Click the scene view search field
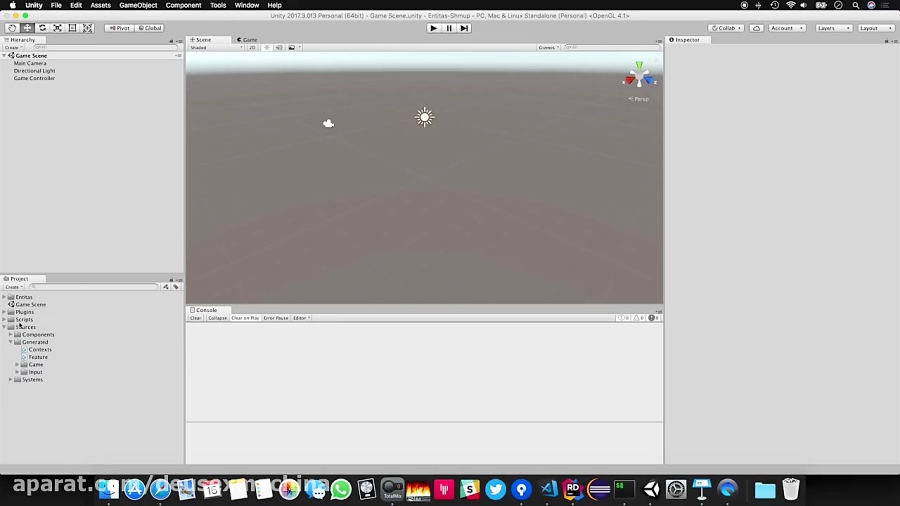Screen dimensions: 900x506 click(611, 48)
